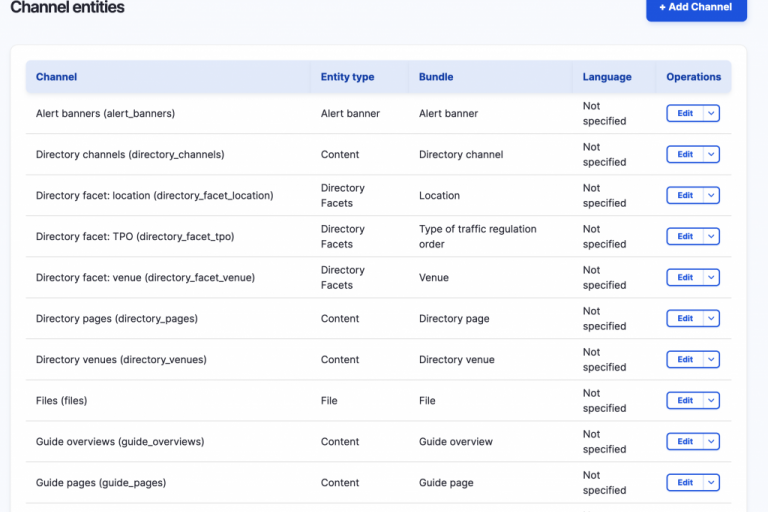Edit Directory facet: TPO channel
The width and height of the screenshot is (768, 512).
click(685, 237)
